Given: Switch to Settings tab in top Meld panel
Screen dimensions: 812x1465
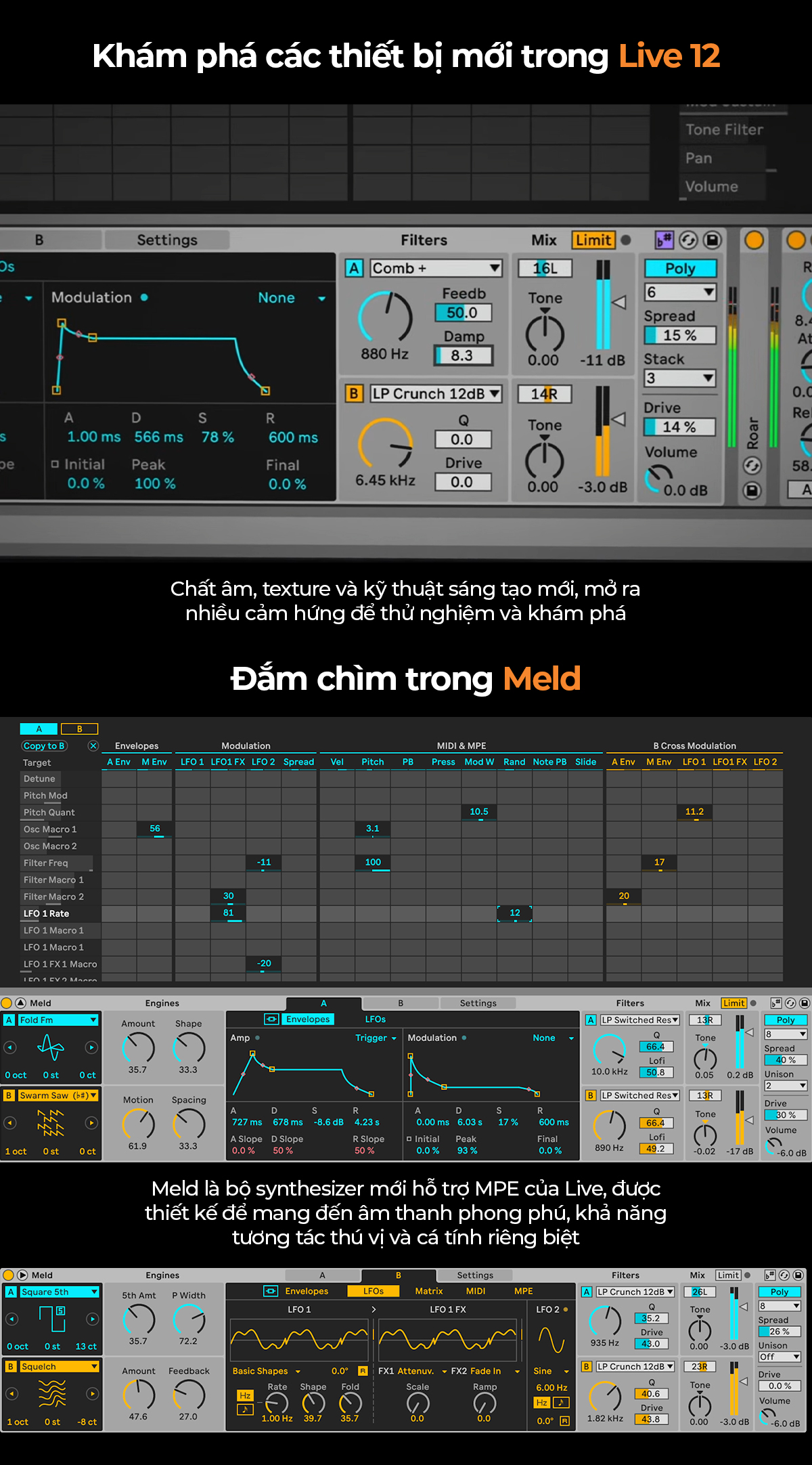Looking at the screenshot, I should pos(167,240).
